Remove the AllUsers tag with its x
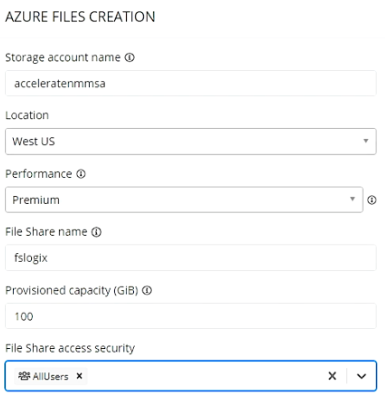The height and width of the screenshot is (399, 385). click(79, 376)
